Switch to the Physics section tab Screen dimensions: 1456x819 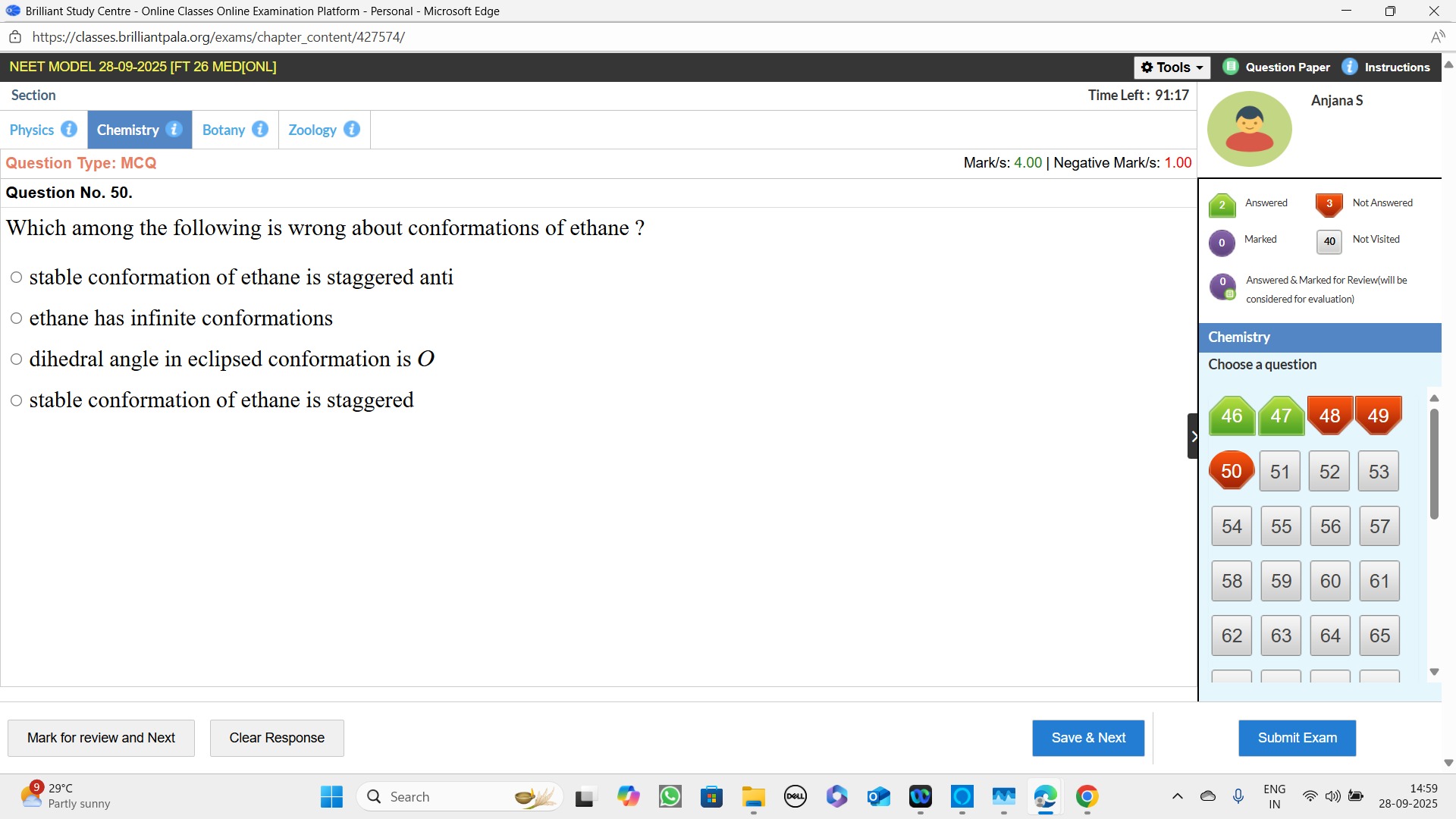(x=32, y=130)
